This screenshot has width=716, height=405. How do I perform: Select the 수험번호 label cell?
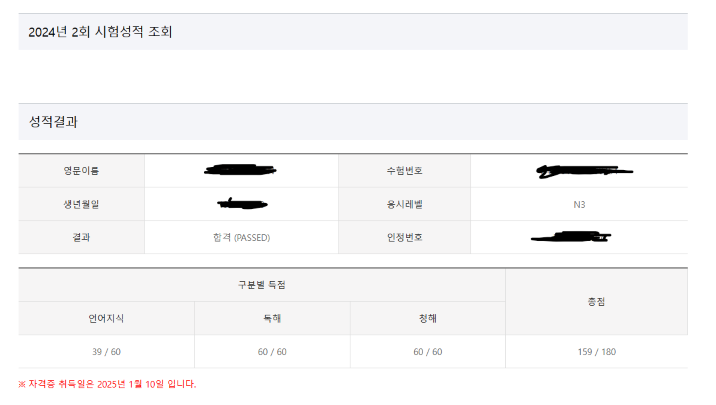404,171
